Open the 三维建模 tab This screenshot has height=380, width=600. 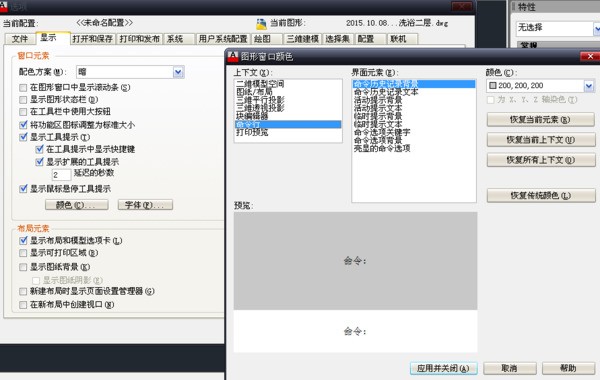coord(303,39)
